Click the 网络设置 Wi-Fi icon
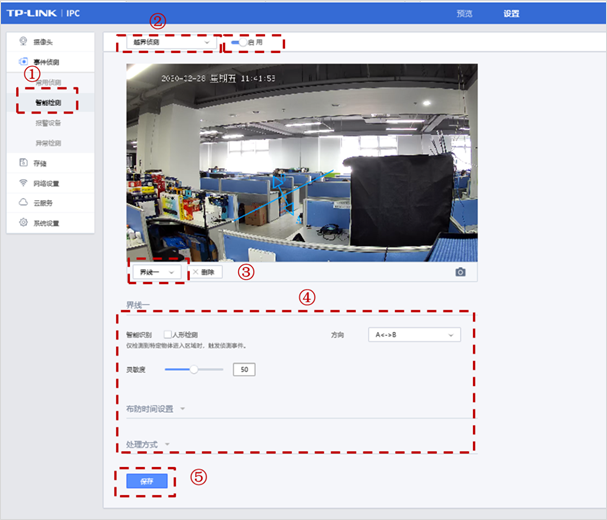The width and height of the screenshot is (607, 520). 24,183
